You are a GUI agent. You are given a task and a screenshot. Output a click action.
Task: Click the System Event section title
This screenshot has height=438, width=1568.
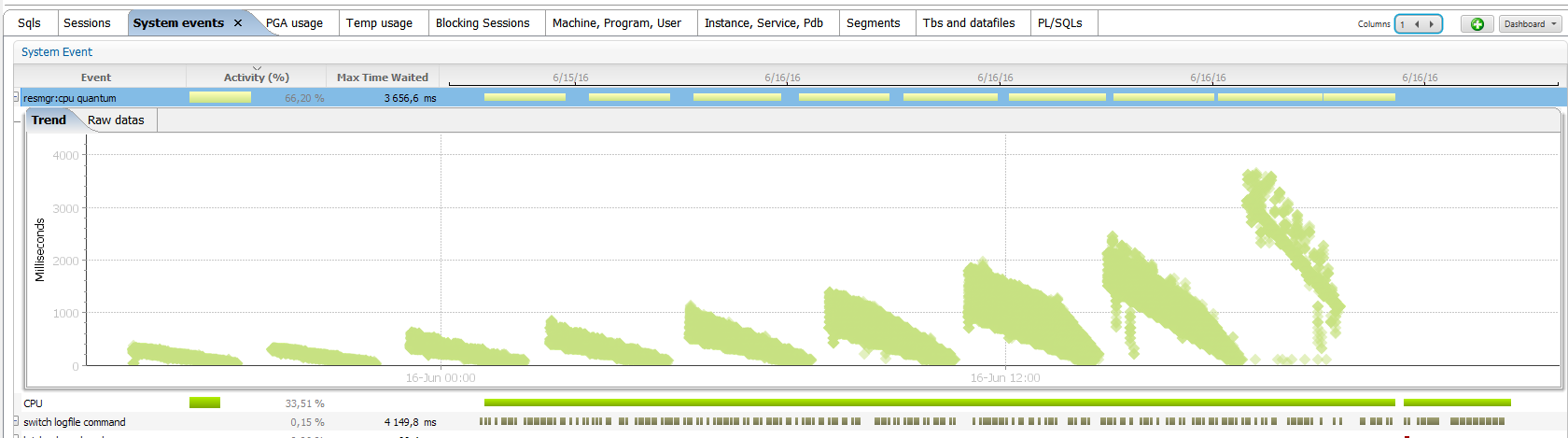pyautogui.click(x=57, y=52)
